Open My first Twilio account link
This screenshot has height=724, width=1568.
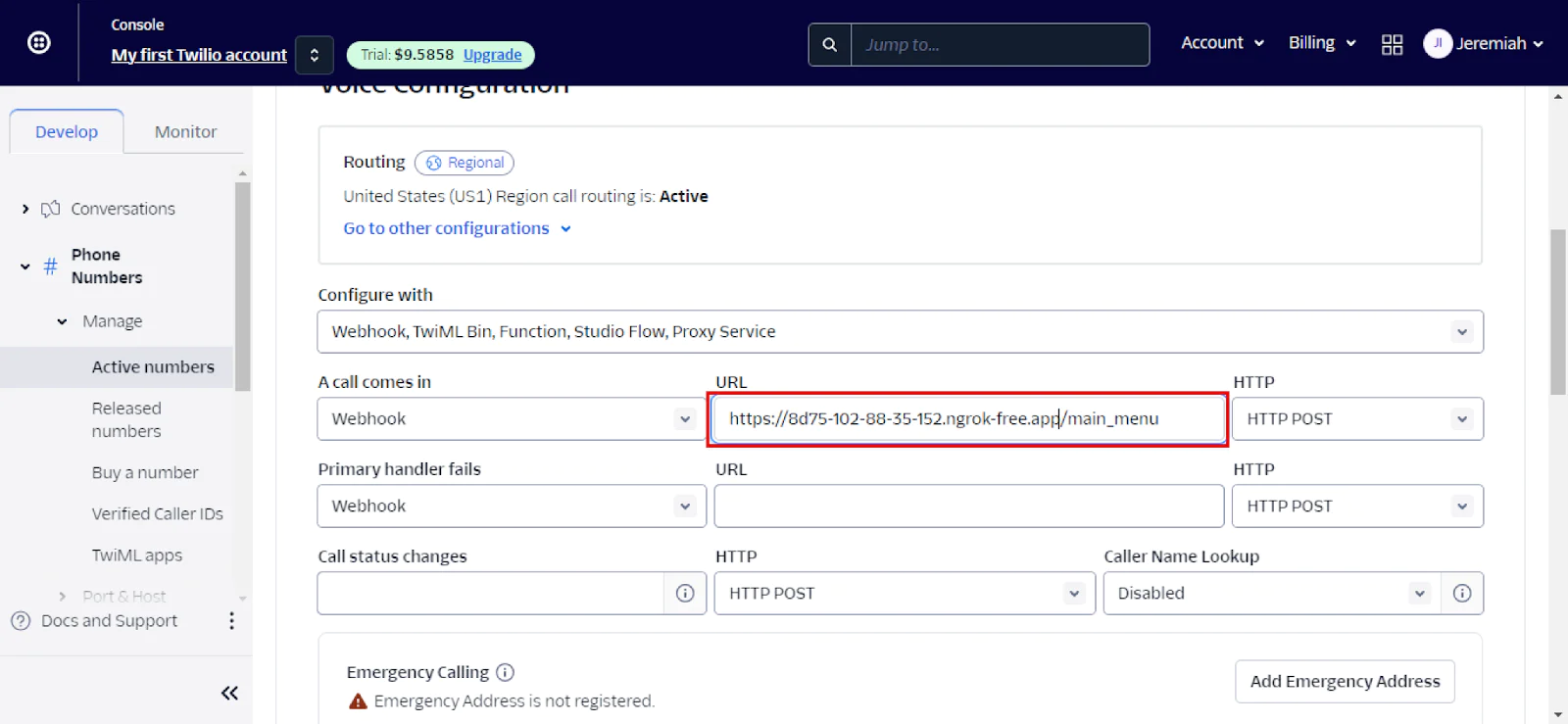click(x=199, y=55)
